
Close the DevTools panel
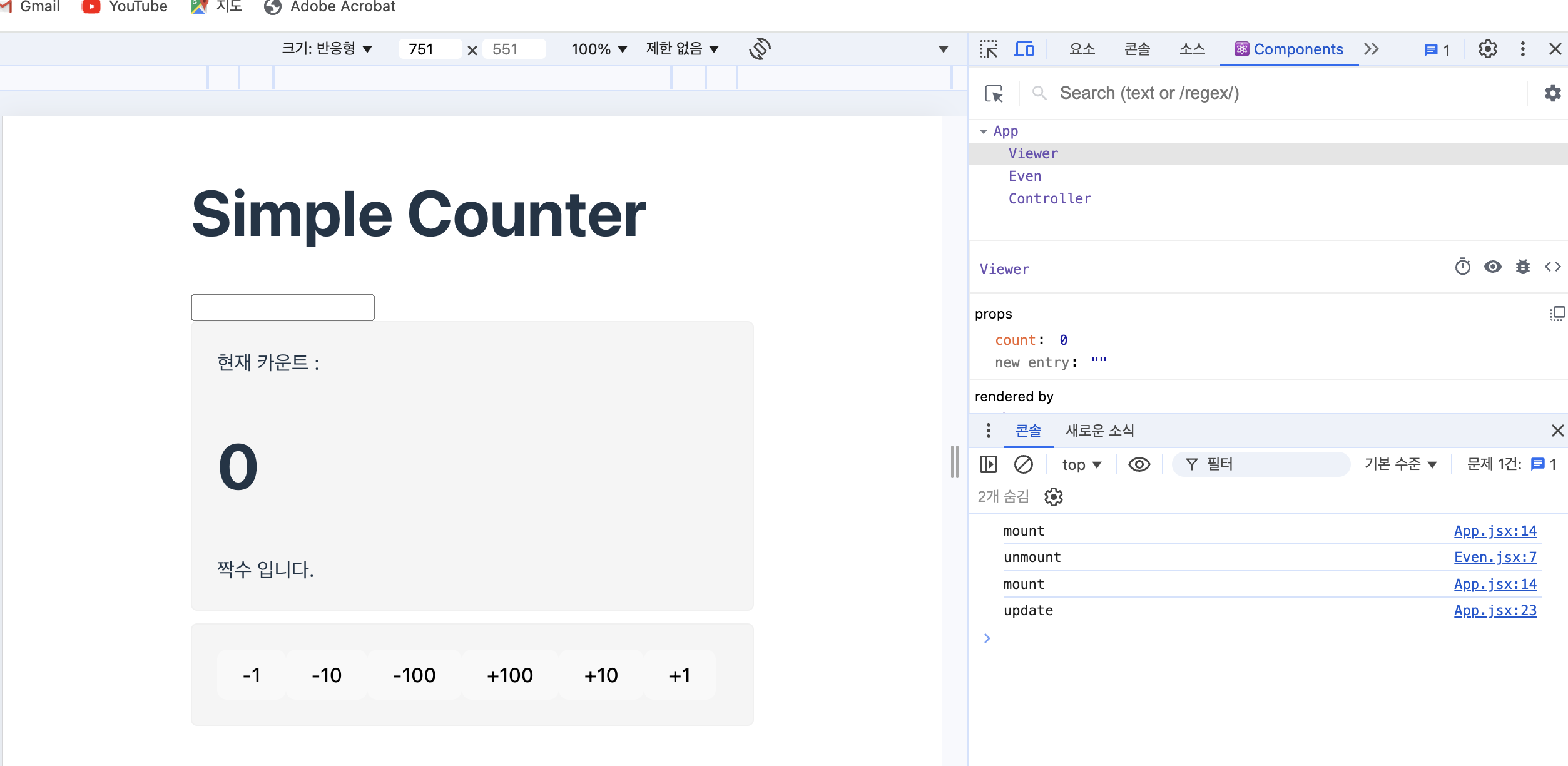(x=1555, y=49)
